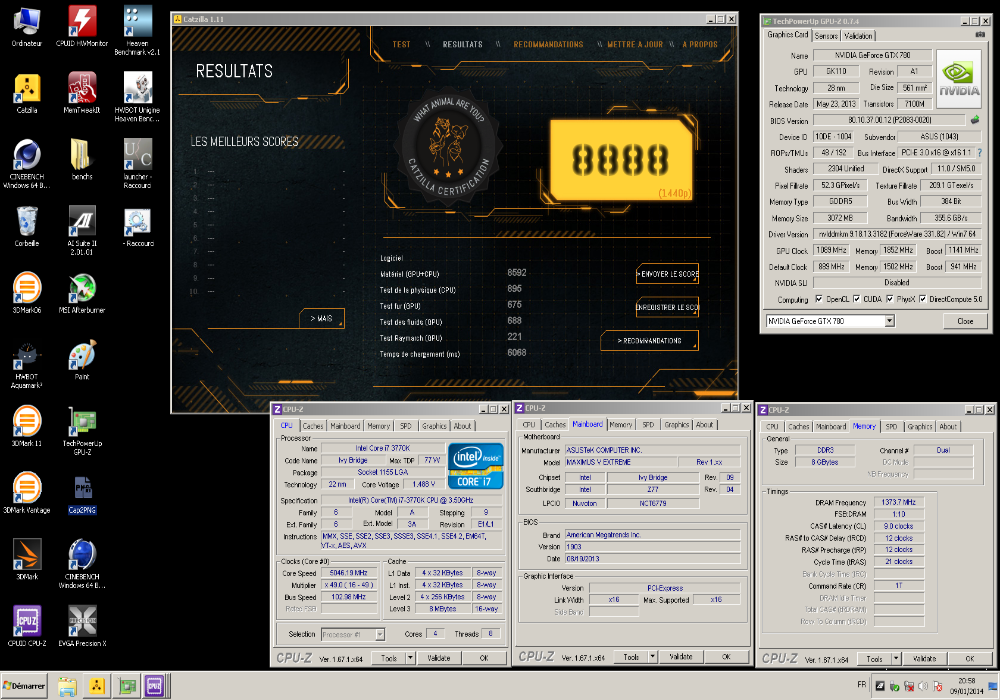The image size is (1000, 700).
Task: Expand Tools dropdown arrow in CPU-Z CPU window
Action: click(410, 657)
